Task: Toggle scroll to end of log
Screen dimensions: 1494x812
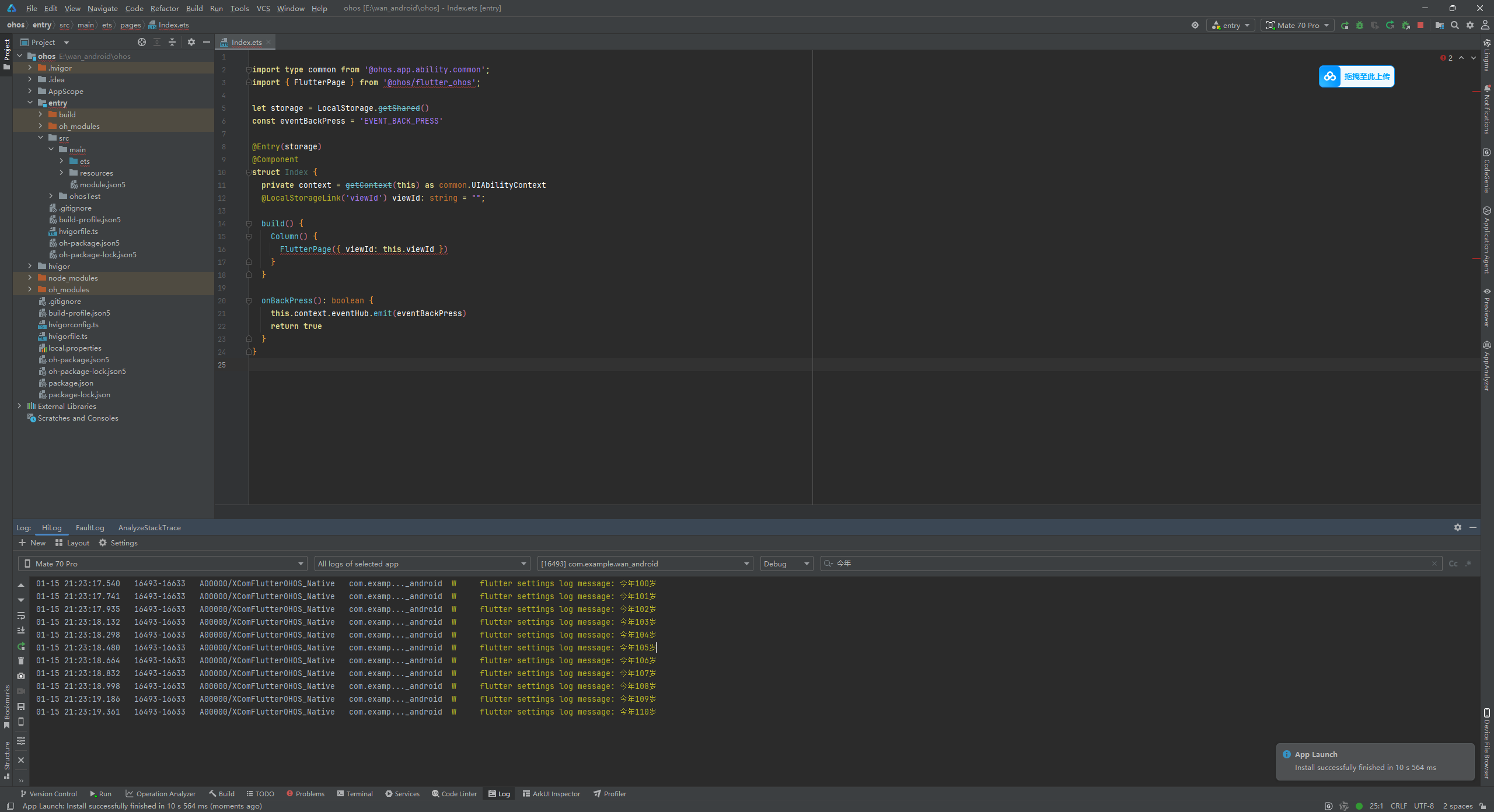Action: click(x=21, y=631)
